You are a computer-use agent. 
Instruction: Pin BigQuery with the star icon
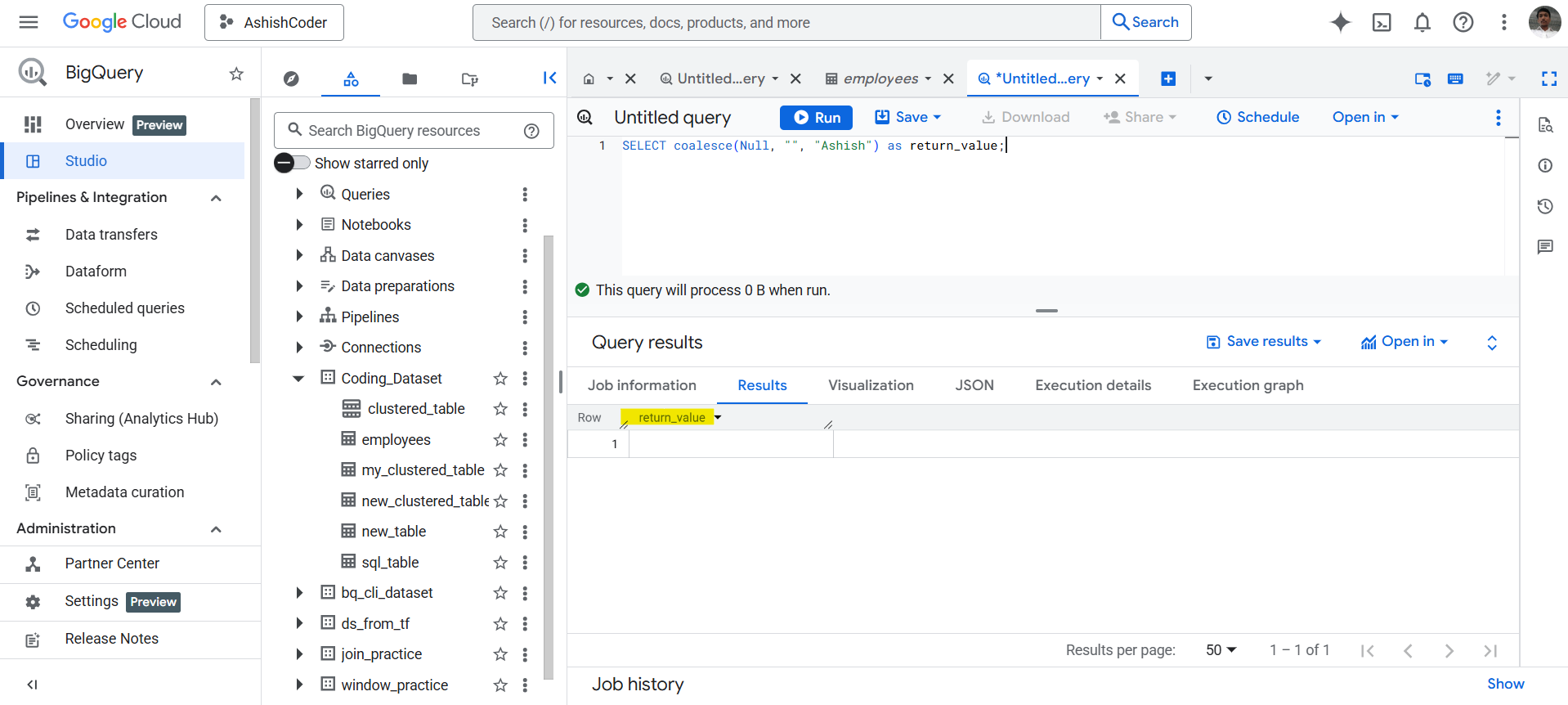236,74
